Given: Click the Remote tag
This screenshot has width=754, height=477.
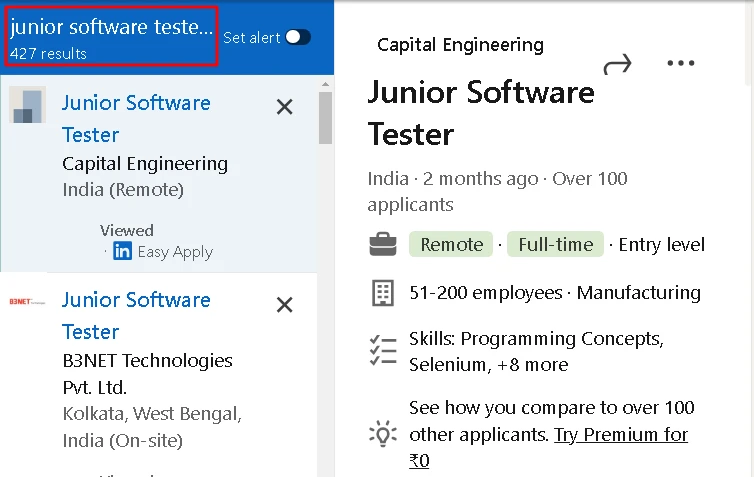Looking at the screenshot, I should click(451, 244).
